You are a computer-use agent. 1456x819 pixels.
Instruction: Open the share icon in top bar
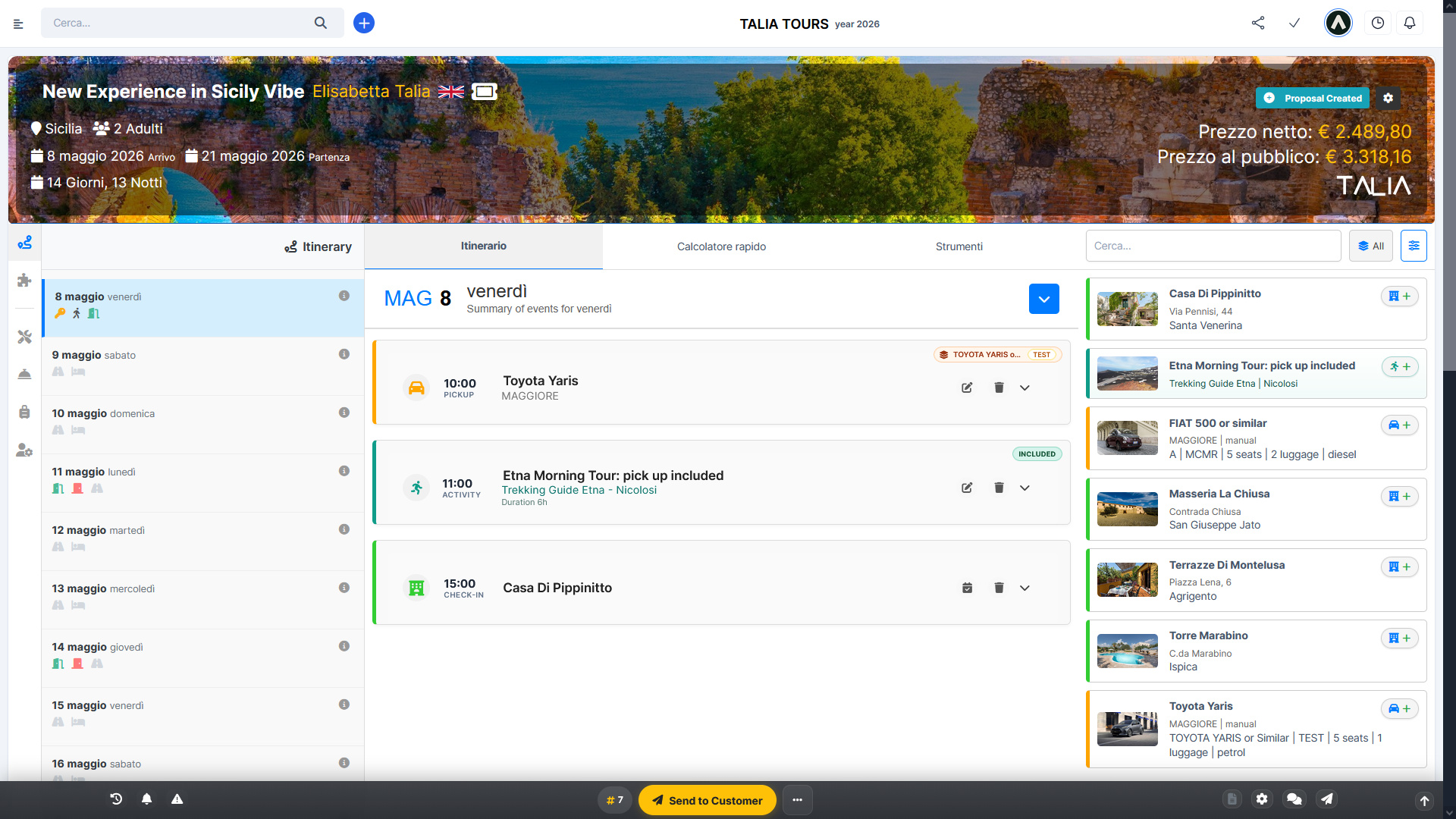point(1257,23)
